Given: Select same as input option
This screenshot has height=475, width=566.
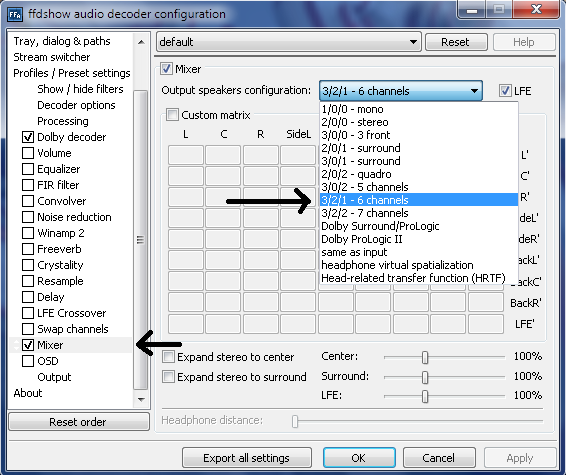Looking at the screenshot, I should tap(419, 252).
